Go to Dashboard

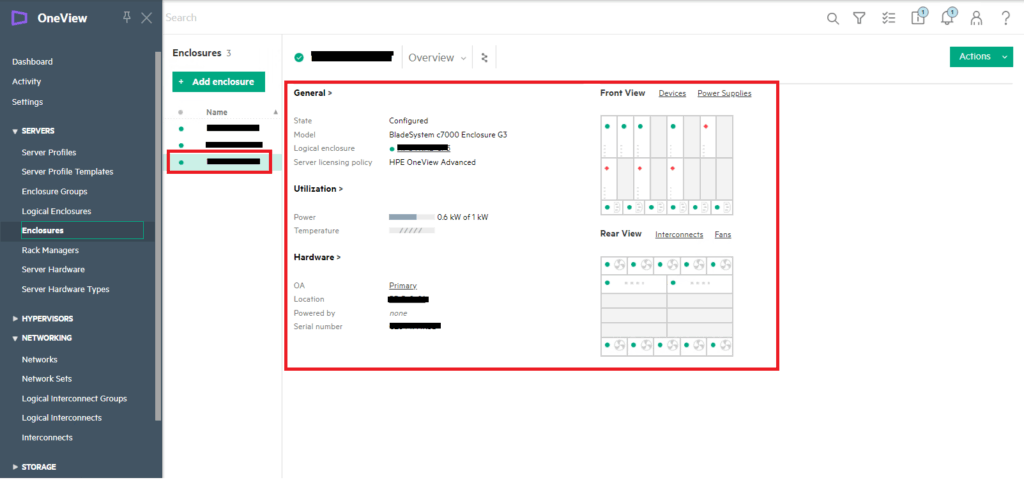pos(33,62)
